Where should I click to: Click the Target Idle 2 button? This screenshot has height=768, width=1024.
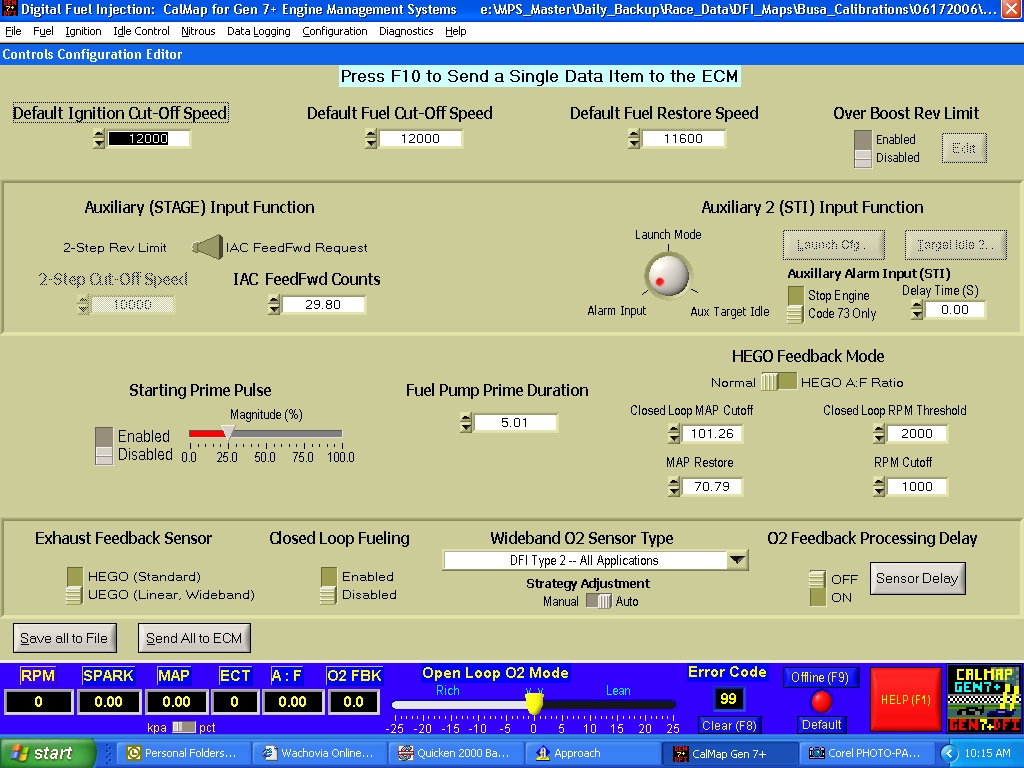(x=955, y=245)
